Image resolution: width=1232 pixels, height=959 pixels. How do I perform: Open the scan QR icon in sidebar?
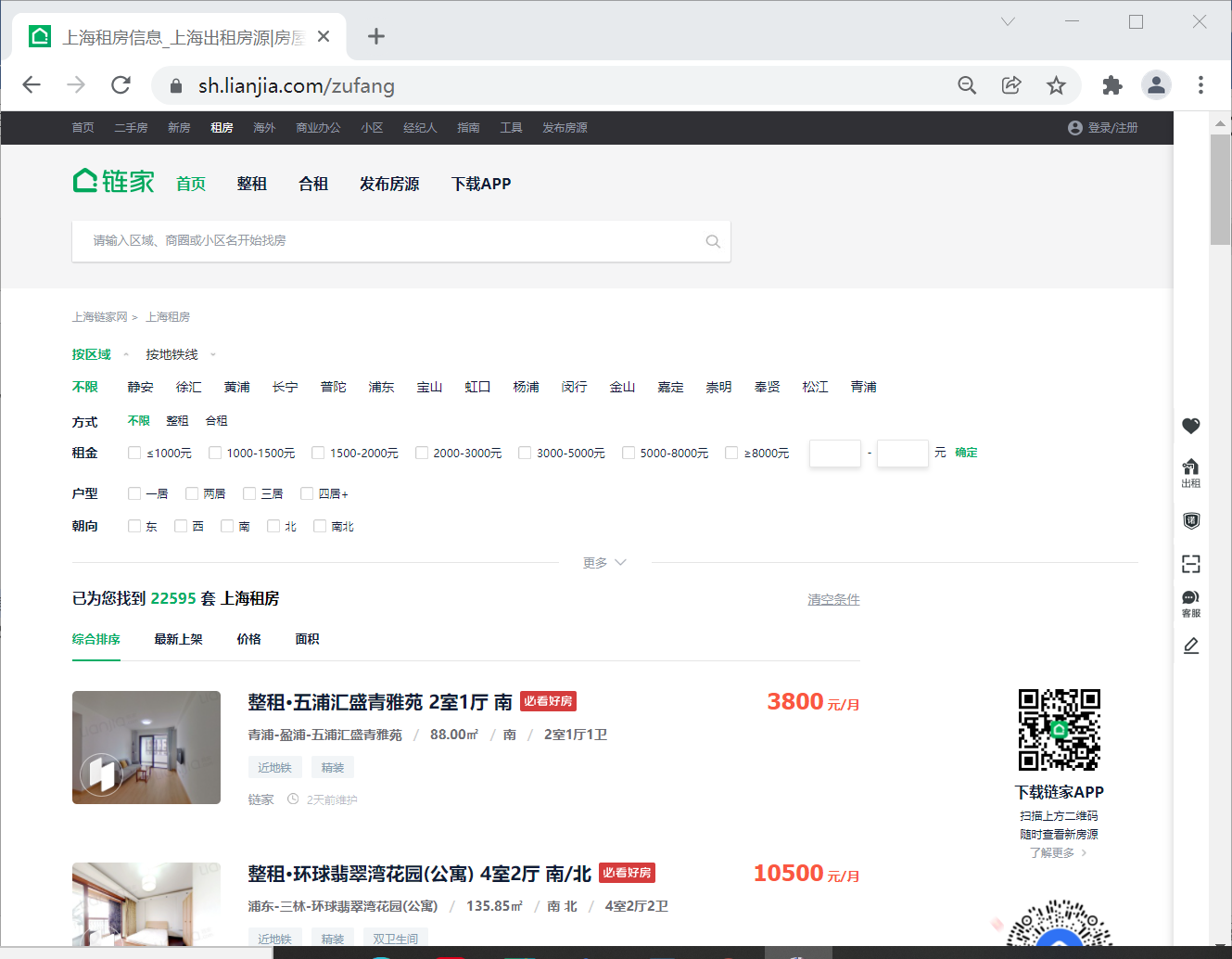pyautogui.click(x=1191, y=564)
